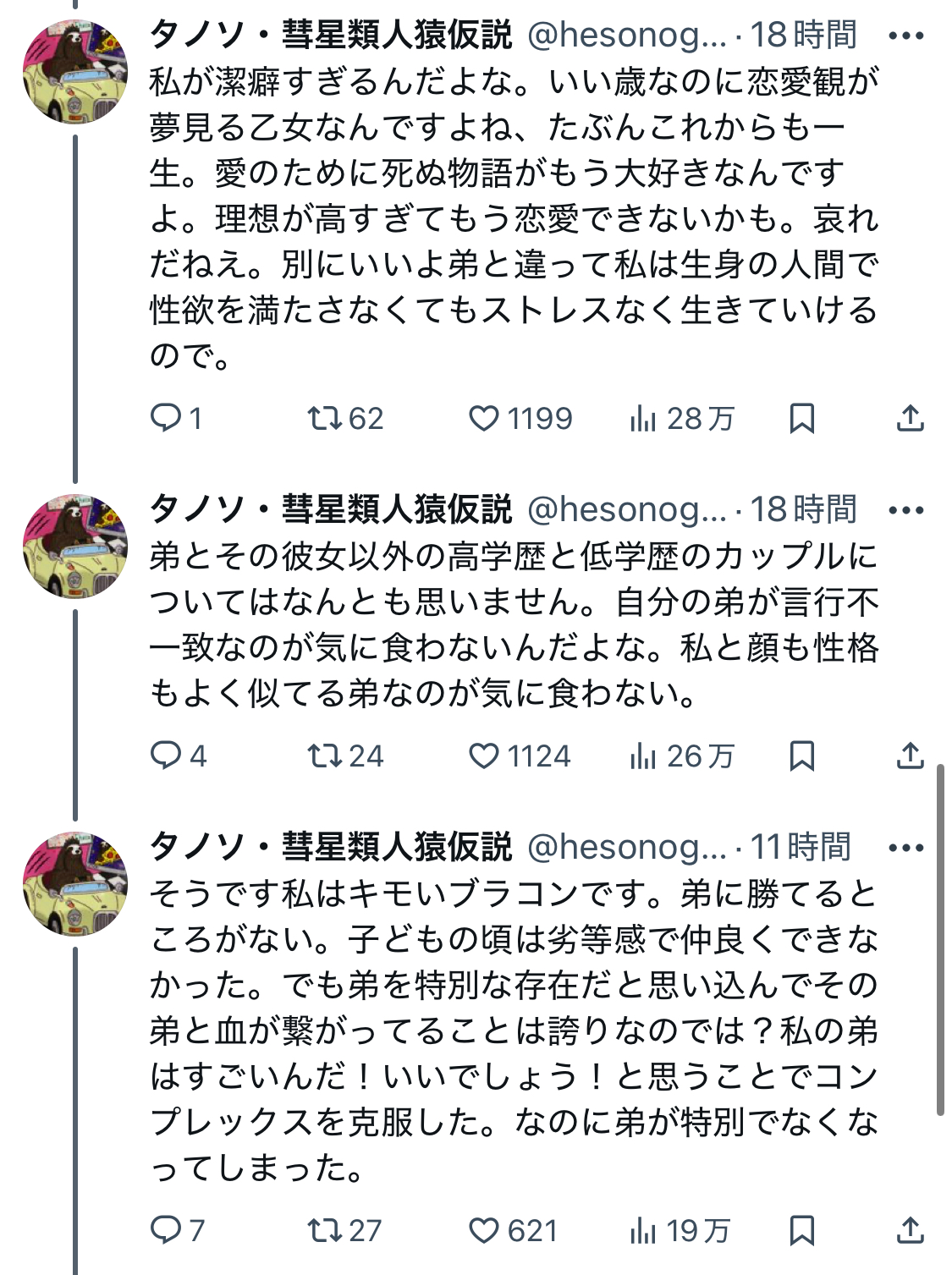View analytics of the 28万 views tweet
The image size is (952, 1275).
coord(643,418)
